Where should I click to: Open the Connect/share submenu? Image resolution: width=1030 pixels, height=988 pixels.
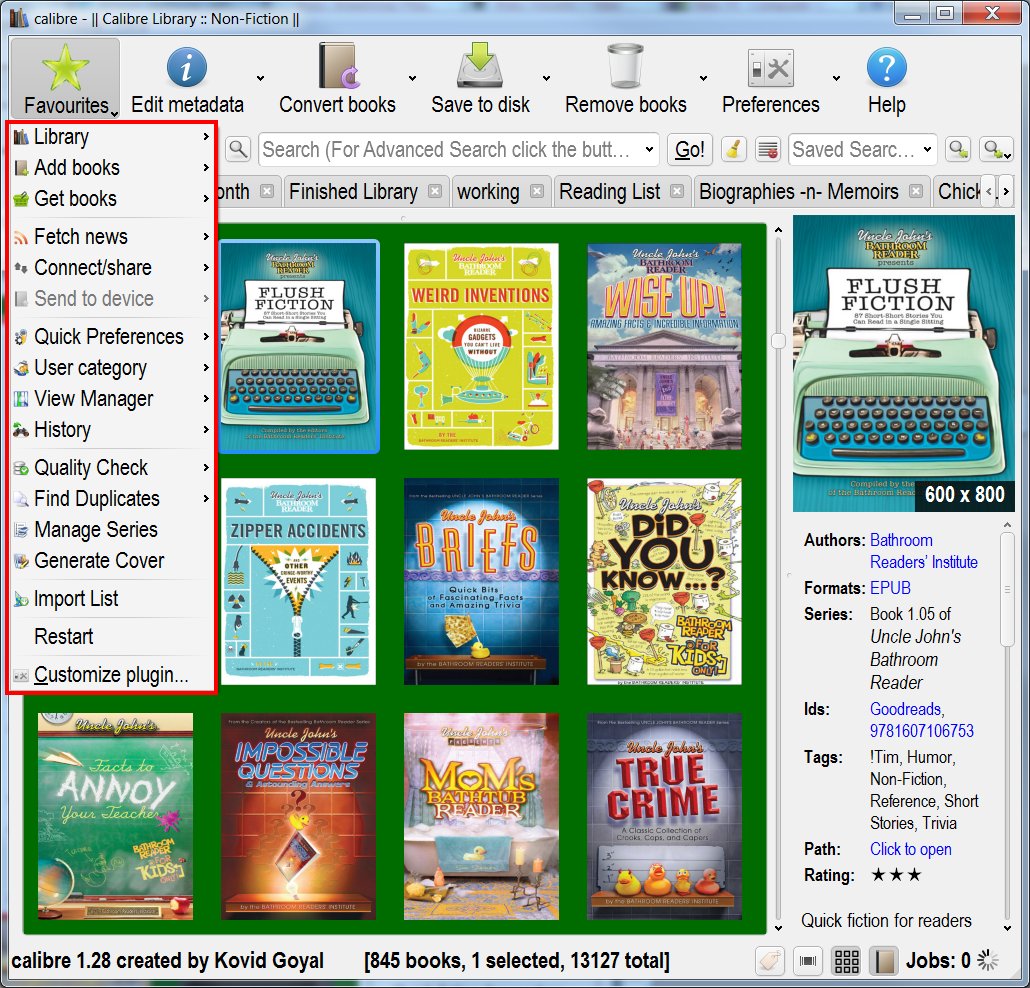pyautogui.click(x=112, y=267)
